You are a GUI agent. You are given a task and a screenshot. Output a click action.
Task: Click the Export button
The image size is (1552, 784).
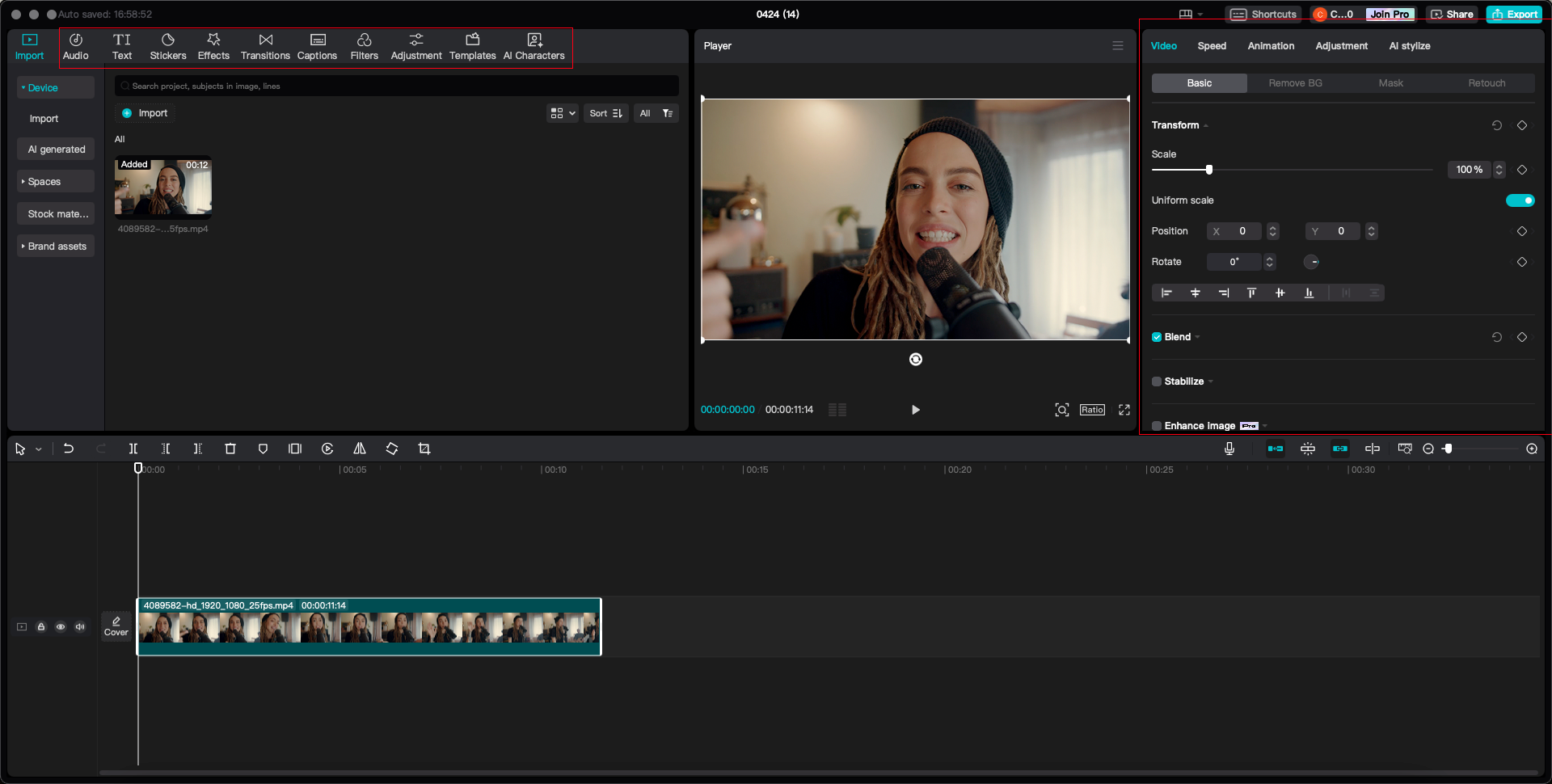point(1513,14)
